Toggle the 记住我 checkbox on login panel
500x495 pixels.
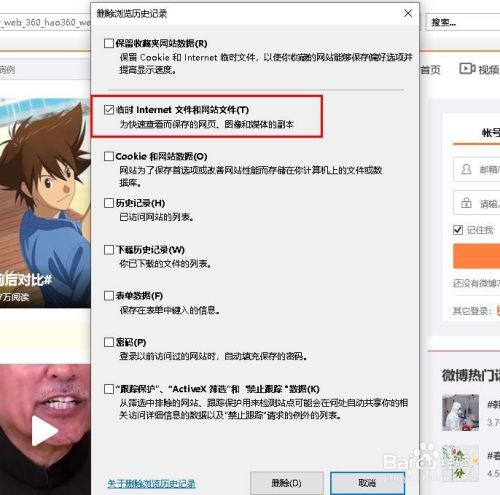coord(458,230)
